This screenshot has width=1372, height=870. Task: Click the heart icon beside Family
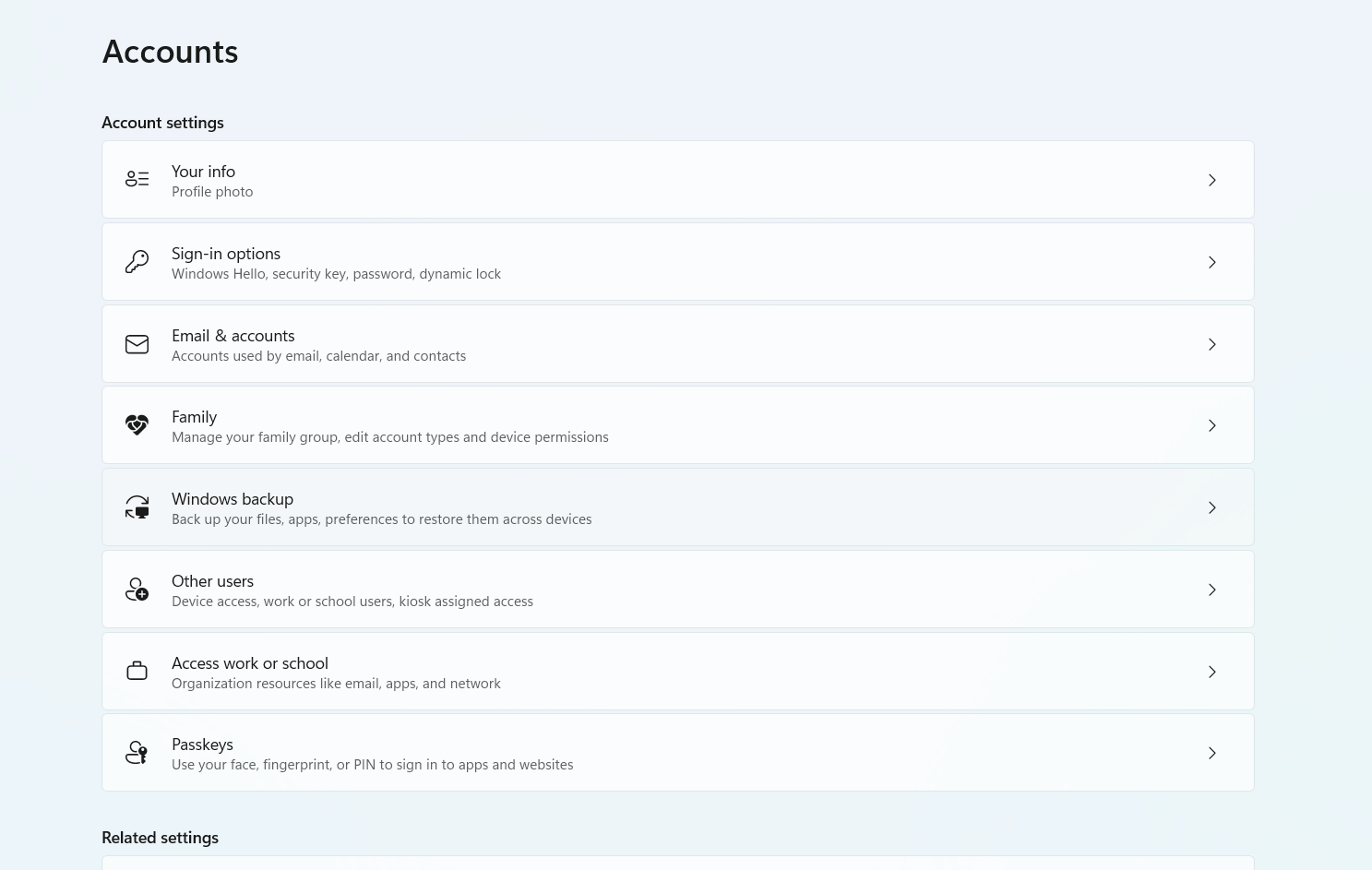(137, 425)
